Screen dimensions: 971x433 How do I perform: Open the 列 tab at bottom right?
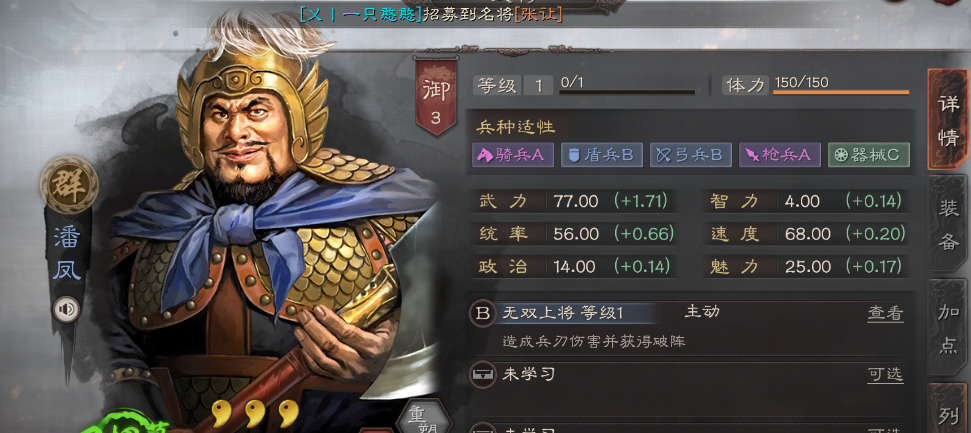(x=947, y=409)
